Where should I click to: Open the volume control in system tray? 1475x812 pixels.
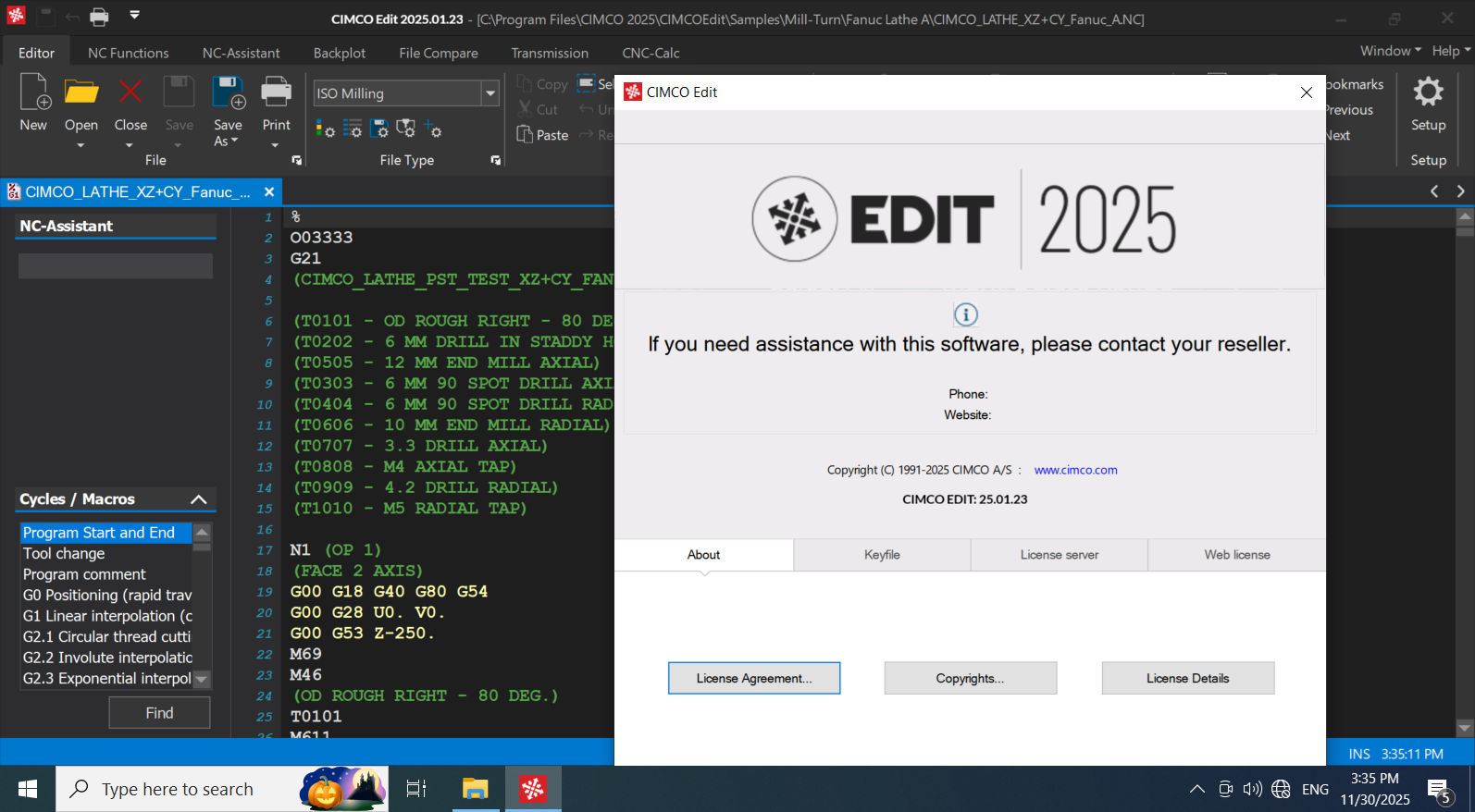1253,789
